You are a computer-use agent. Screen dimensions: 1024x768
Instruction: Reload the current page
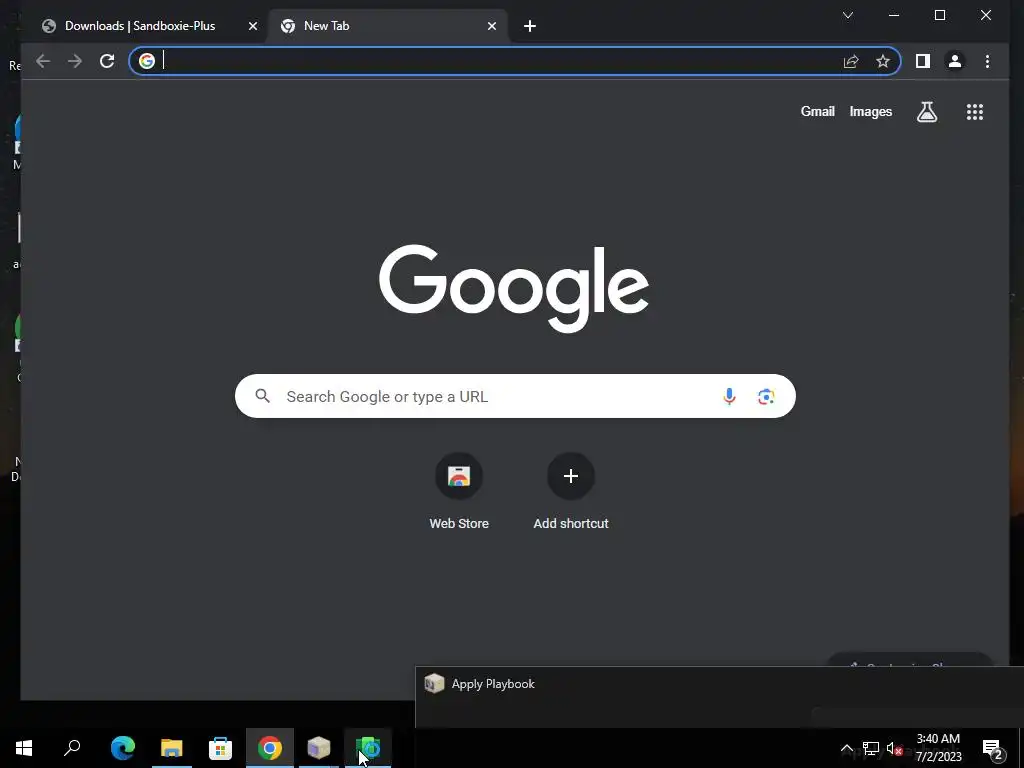[x=107, y=61]
